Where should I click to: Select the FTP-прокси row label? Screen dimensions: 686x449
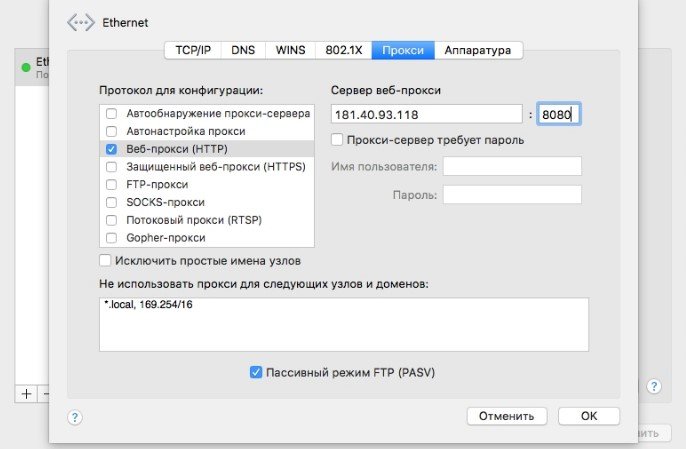(x=157, y=184)
